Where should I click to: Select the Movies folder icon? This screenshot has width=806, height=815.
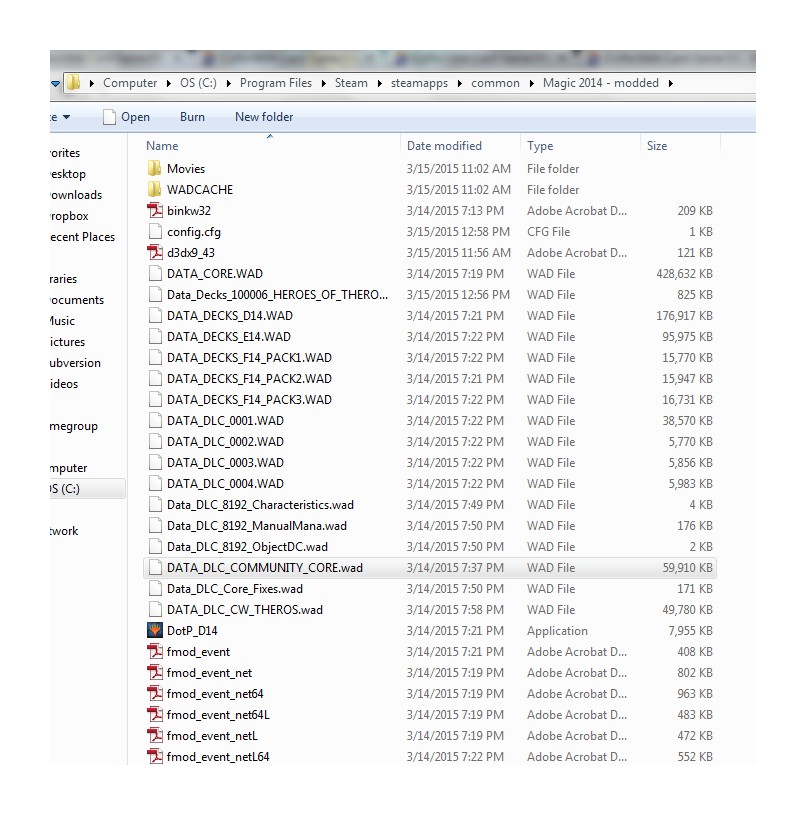pos(154,169)
